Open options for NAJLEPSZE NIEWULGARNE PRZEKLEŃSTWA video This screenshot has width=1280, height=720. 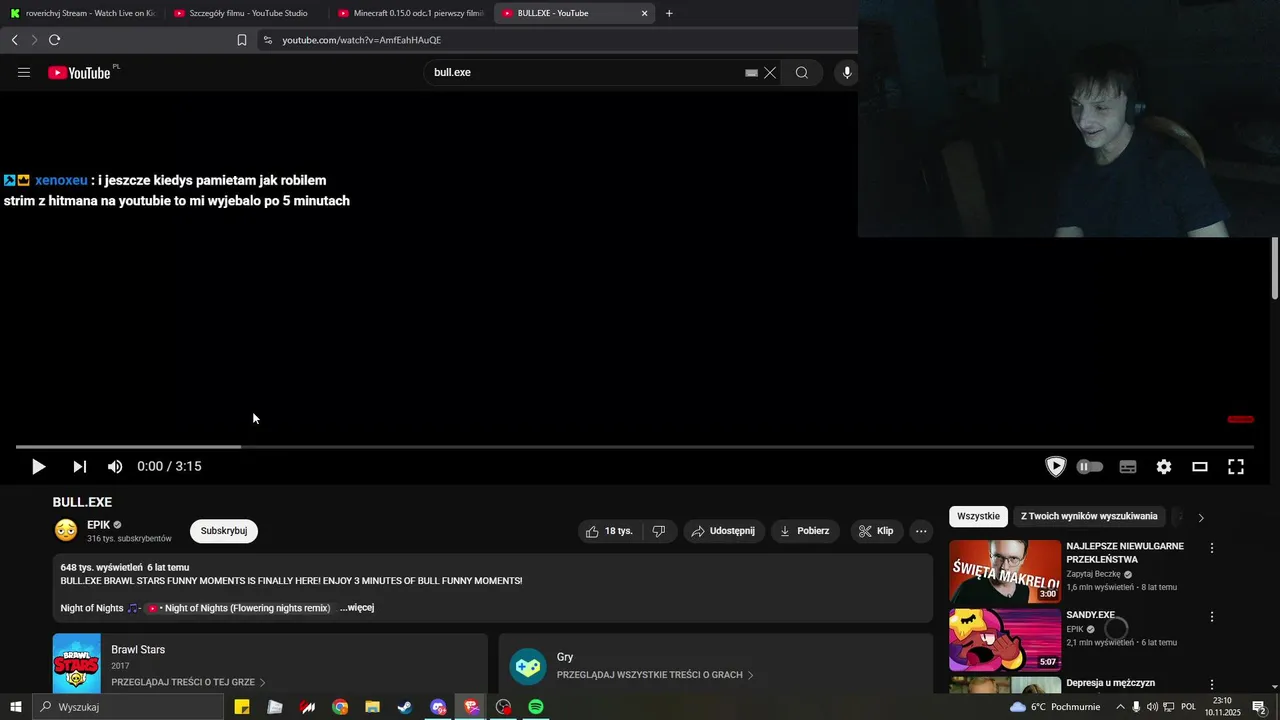(x=1212, y=548)
